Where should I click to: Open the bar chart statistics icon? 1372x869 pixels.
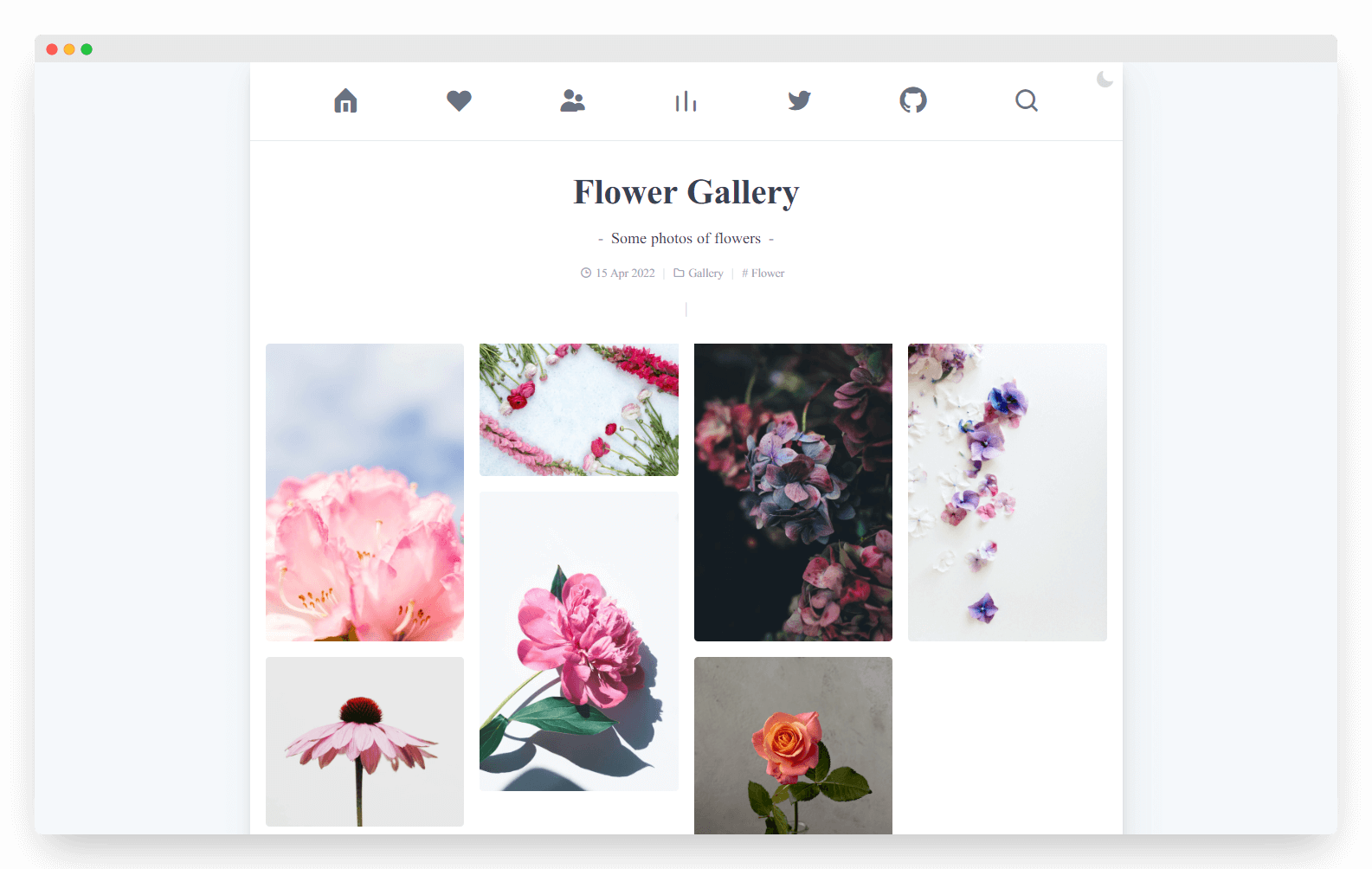click(686, 101)
